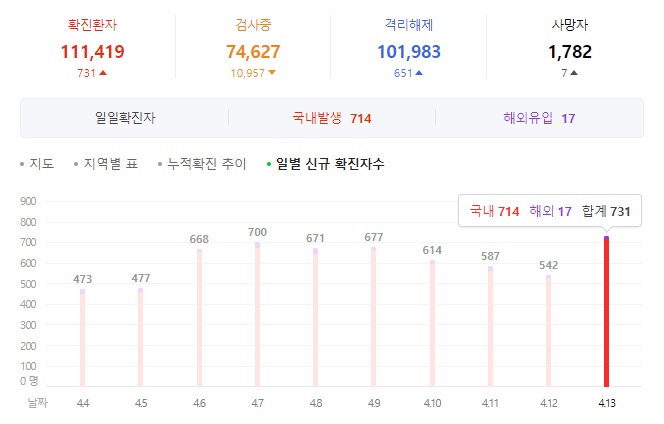Click the 900 y-axis label
The width and height of the screenshot is (664, 424).
(28, 201)
